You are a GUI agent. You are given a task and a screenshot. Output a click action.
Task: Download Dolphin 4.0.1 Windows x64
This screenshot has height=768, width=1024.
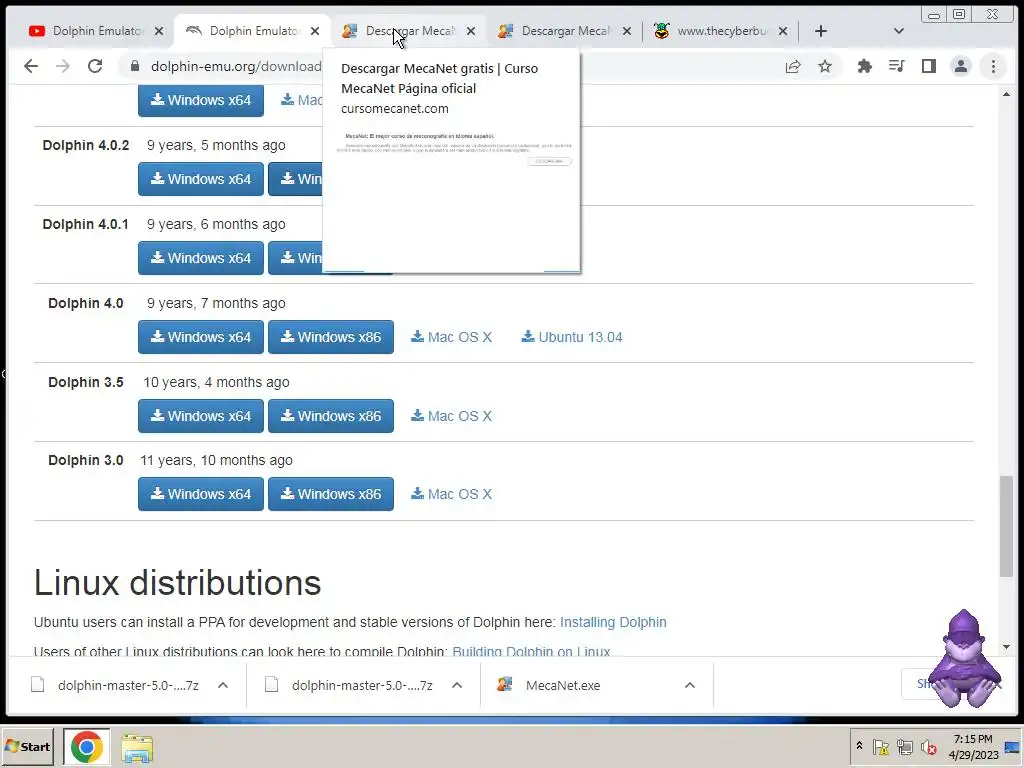pos(200,258)
